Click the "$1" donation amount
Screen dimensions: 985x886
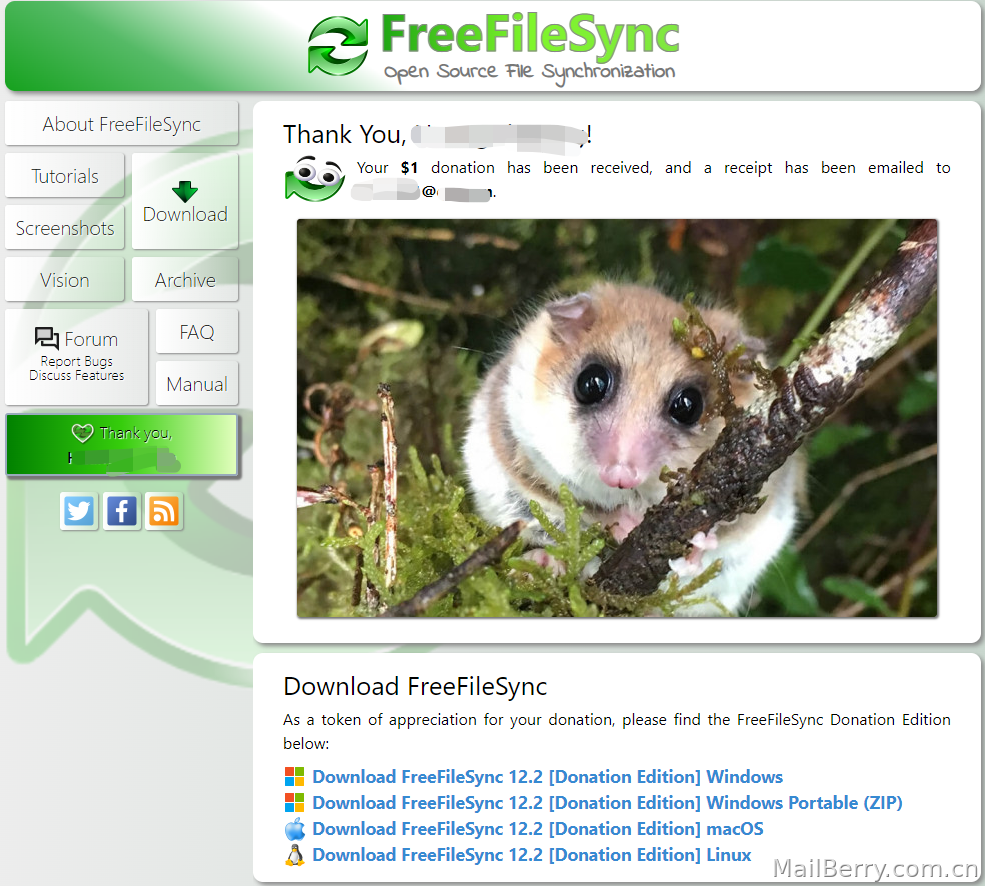pyautogui.click(x=409, y=168)
